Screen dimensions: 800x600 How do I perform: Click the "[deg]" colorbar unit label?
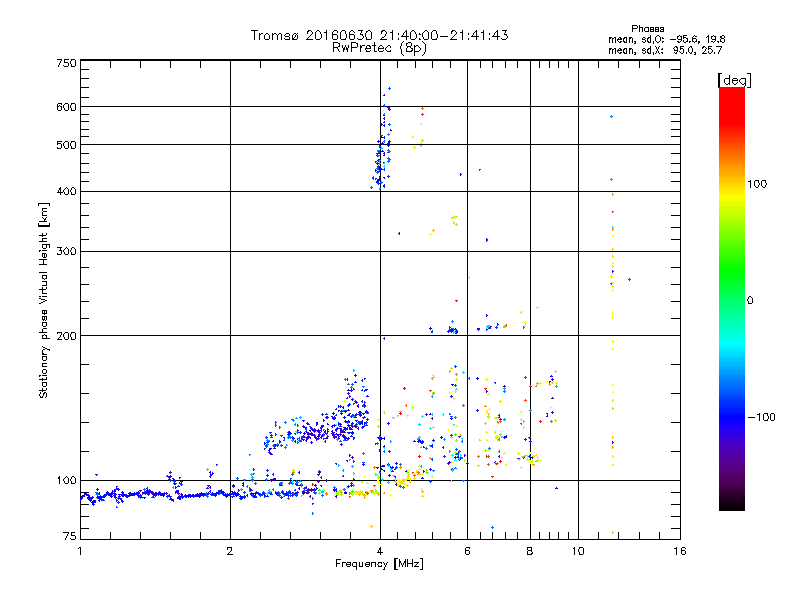pyautogui.click(x=734, y=80)
